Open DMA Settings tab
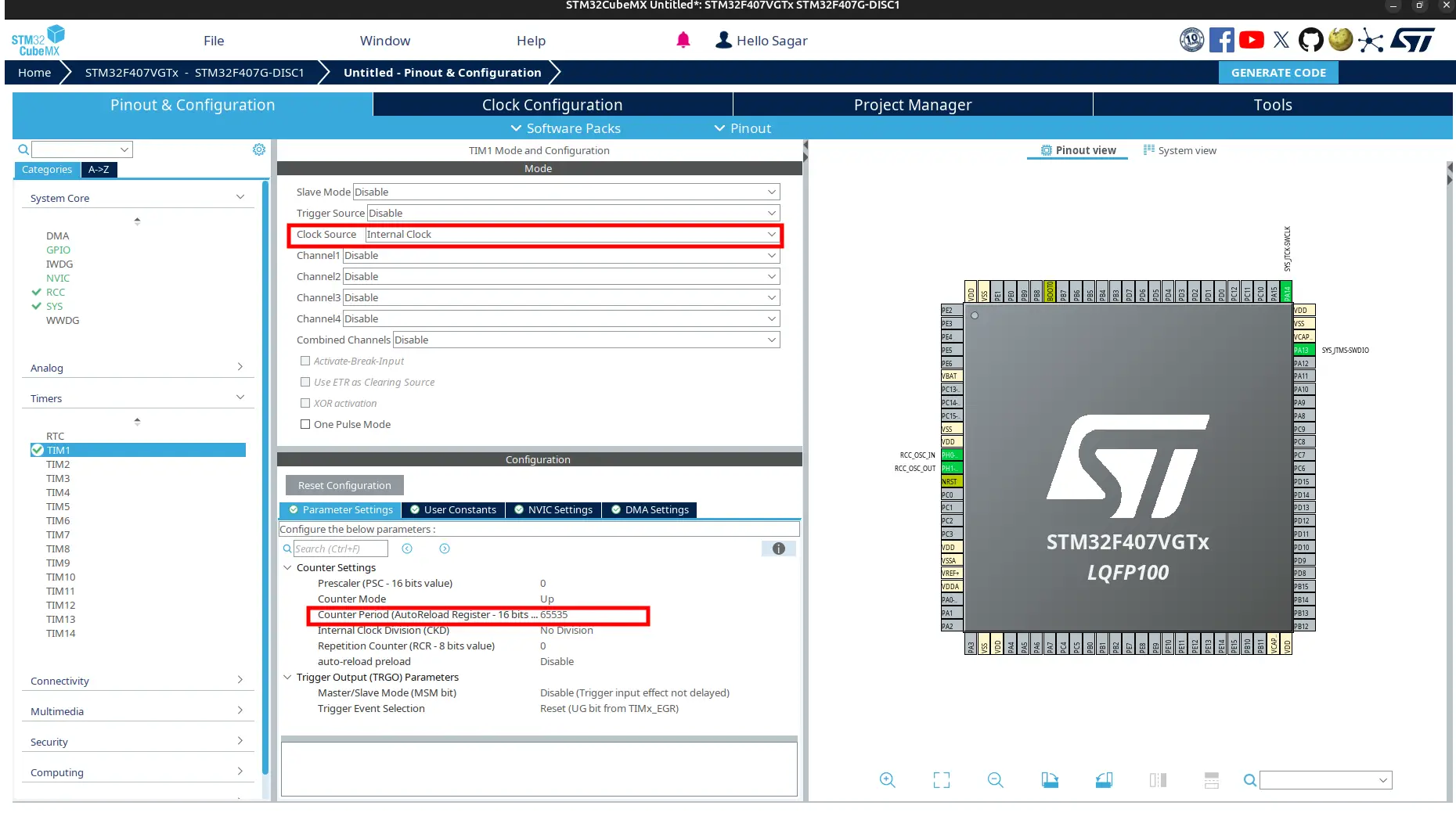Screen dimensions: 1456x820 point(650,509)
